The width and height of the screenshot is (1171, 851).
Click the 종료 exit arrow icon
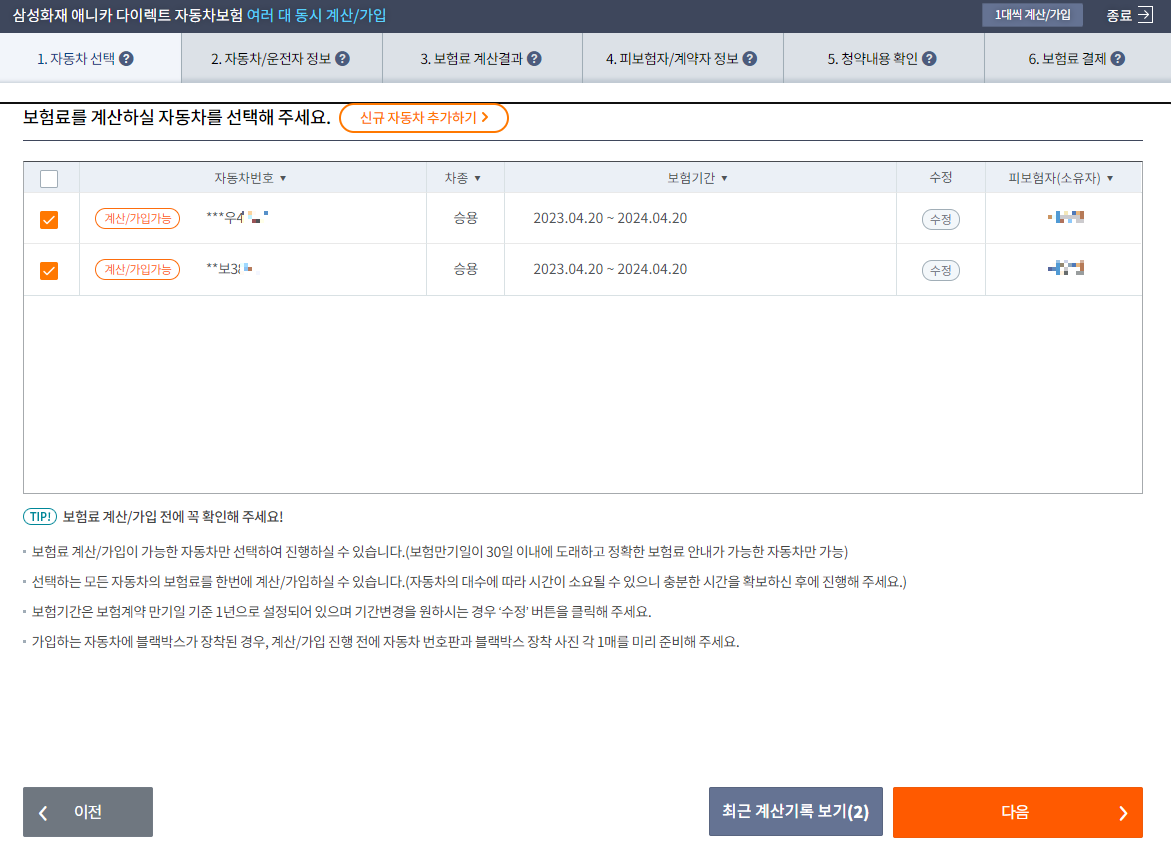1146,15
